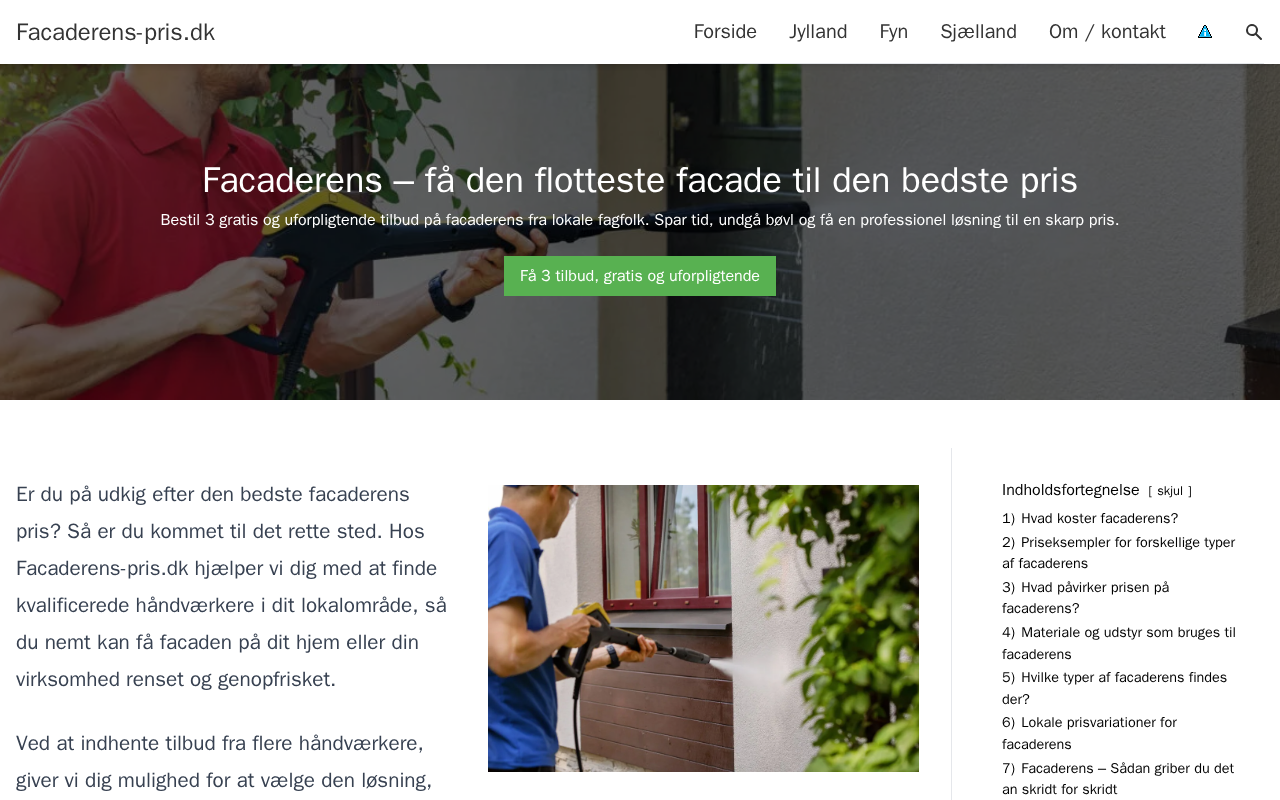Open the Om / kontakt page
Screen dimensions: 1280x800
tap(1107, 32)
